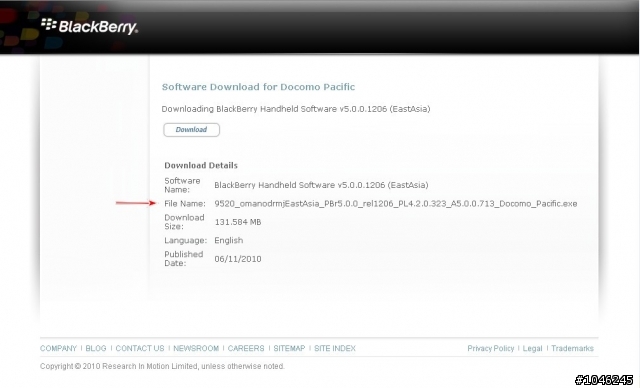Screen dimensions: 640x388
Task: View the Privacy Policy link
Action: tap(491, 348)
